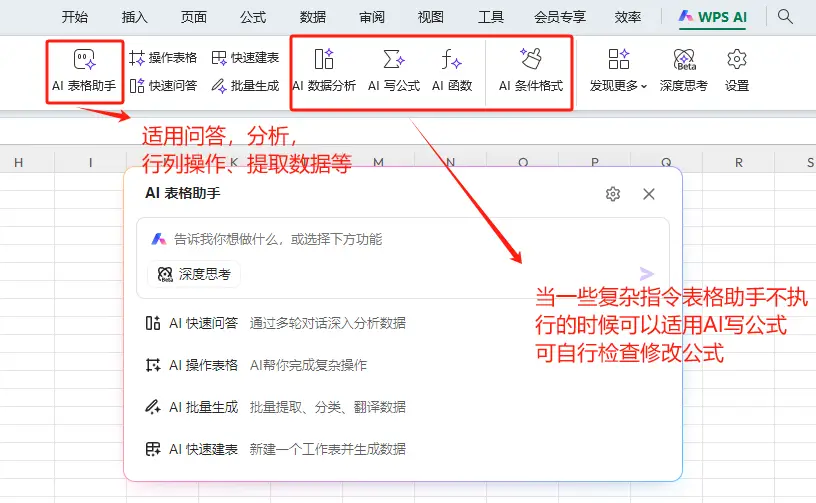Select column I header
Image resolution: width=816 pixels, height=503 pixels.
tap(91, 162)
